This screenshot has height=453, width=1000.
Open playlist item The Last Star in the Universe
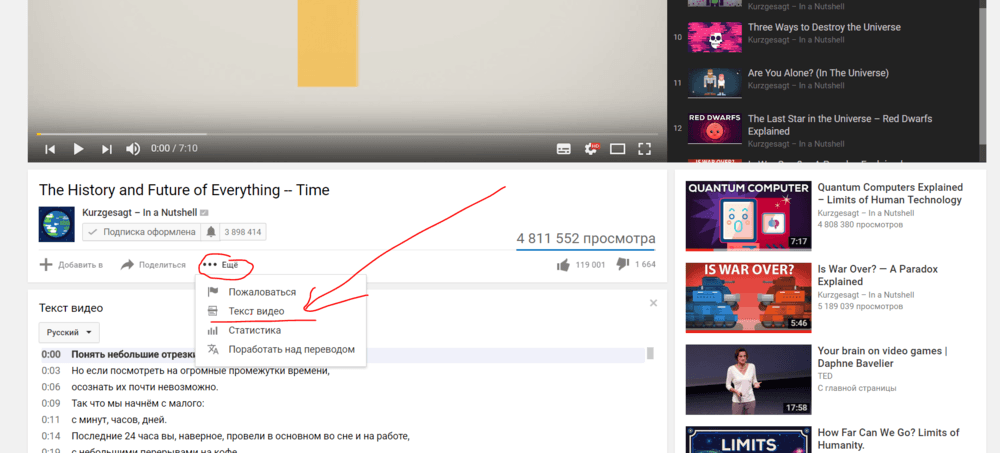pyautogui.click(x=839, y=125)
